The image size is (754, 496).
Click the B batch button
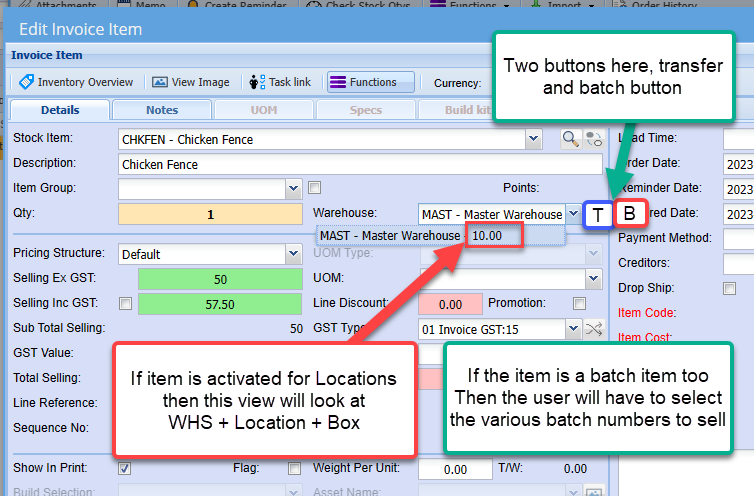coord(629,213)
